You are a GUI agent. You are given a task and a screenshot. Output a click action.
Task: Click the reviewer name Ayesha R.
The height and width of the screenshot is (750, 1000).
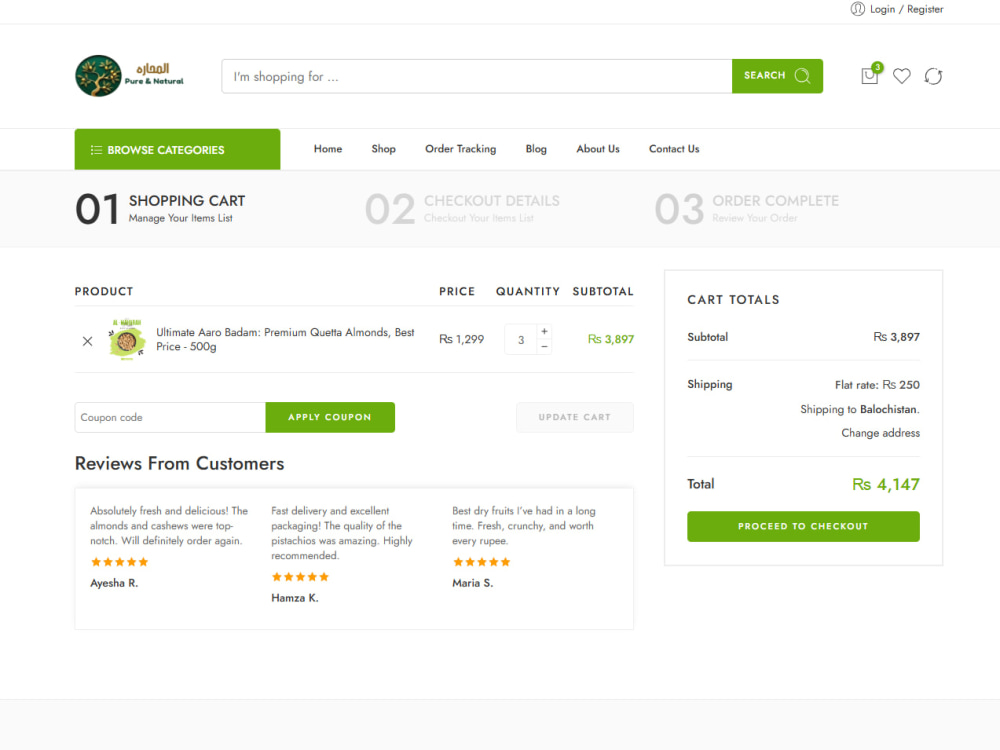pos(114,583)
